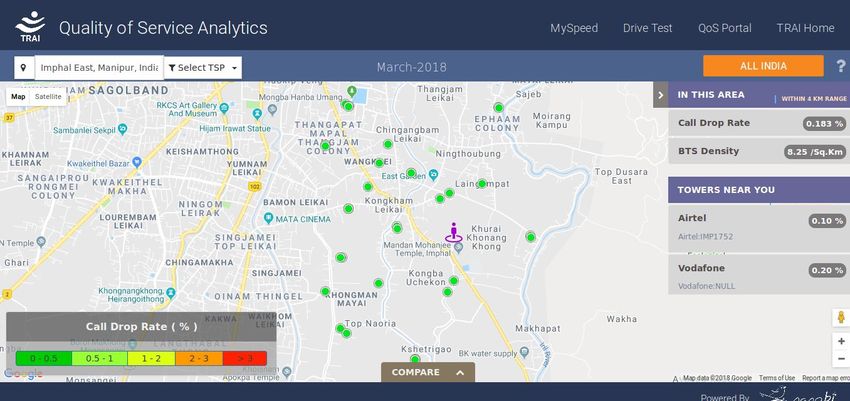
Task: Select green tower dot at Wangkhei
Action: point(379,163)
